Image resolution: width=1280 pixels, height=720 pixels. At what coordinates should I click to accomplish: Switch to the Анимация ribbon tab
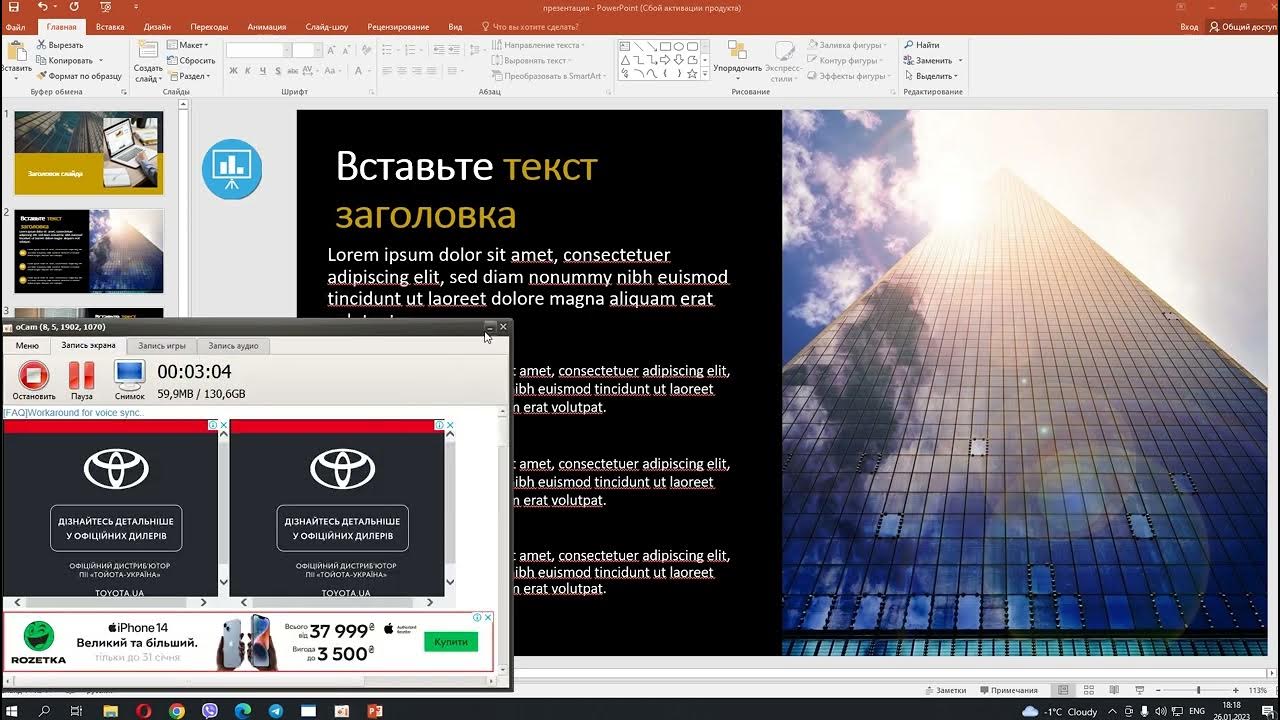point(267,27)
